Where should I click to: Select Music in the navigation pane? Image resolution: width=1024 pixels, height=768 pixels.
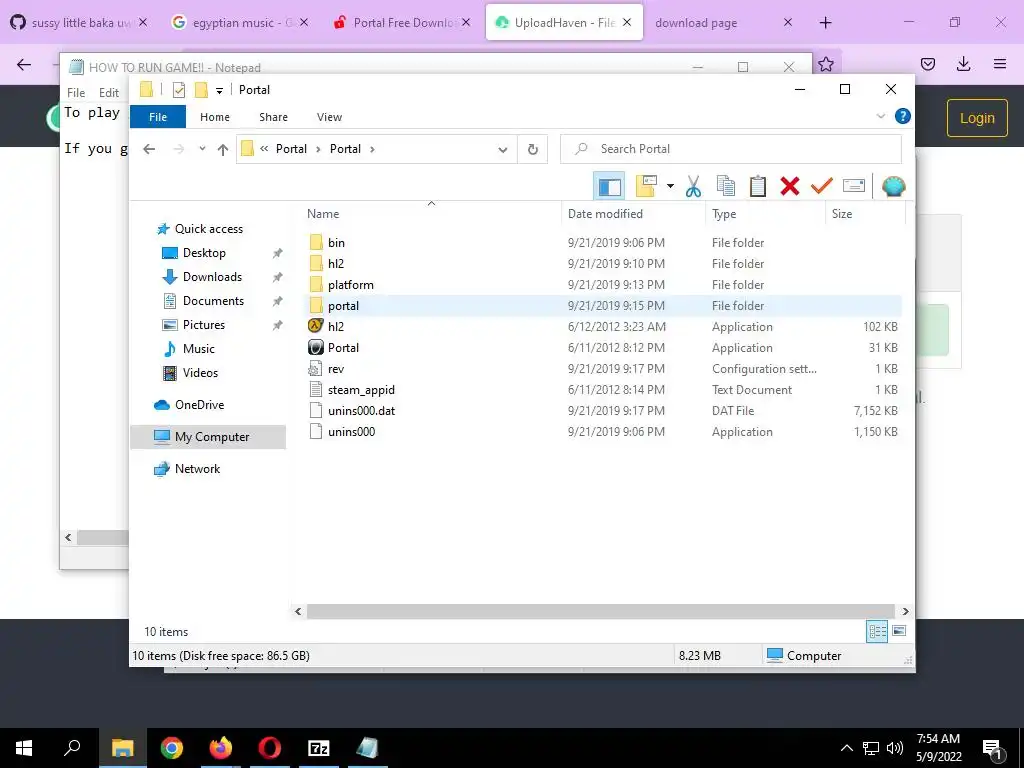pos(199,349)
